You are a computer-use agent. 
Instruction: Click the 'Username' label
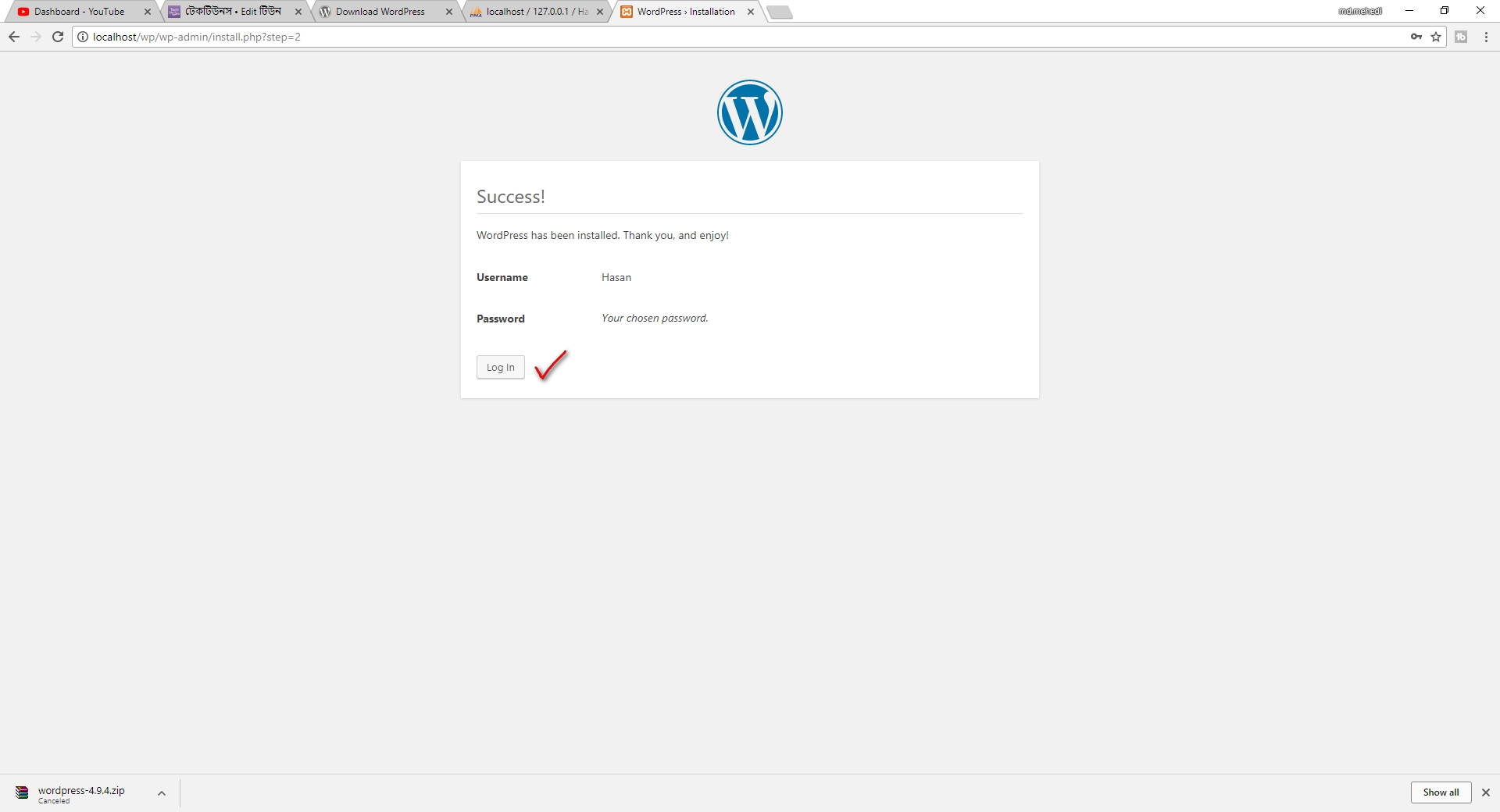point(502,277)
